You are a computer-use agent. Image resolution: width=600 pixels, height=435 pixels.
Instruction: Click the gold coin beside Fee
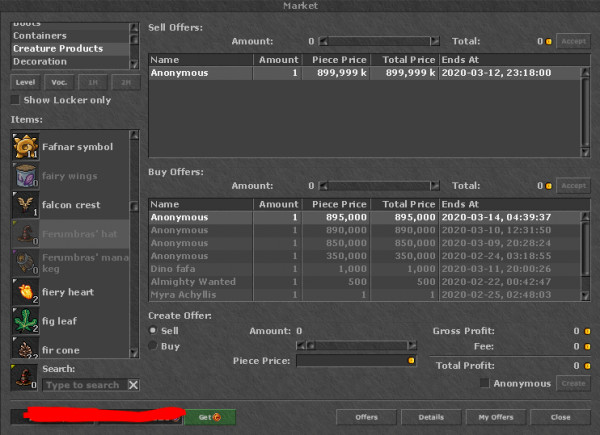tap(587, 347)
